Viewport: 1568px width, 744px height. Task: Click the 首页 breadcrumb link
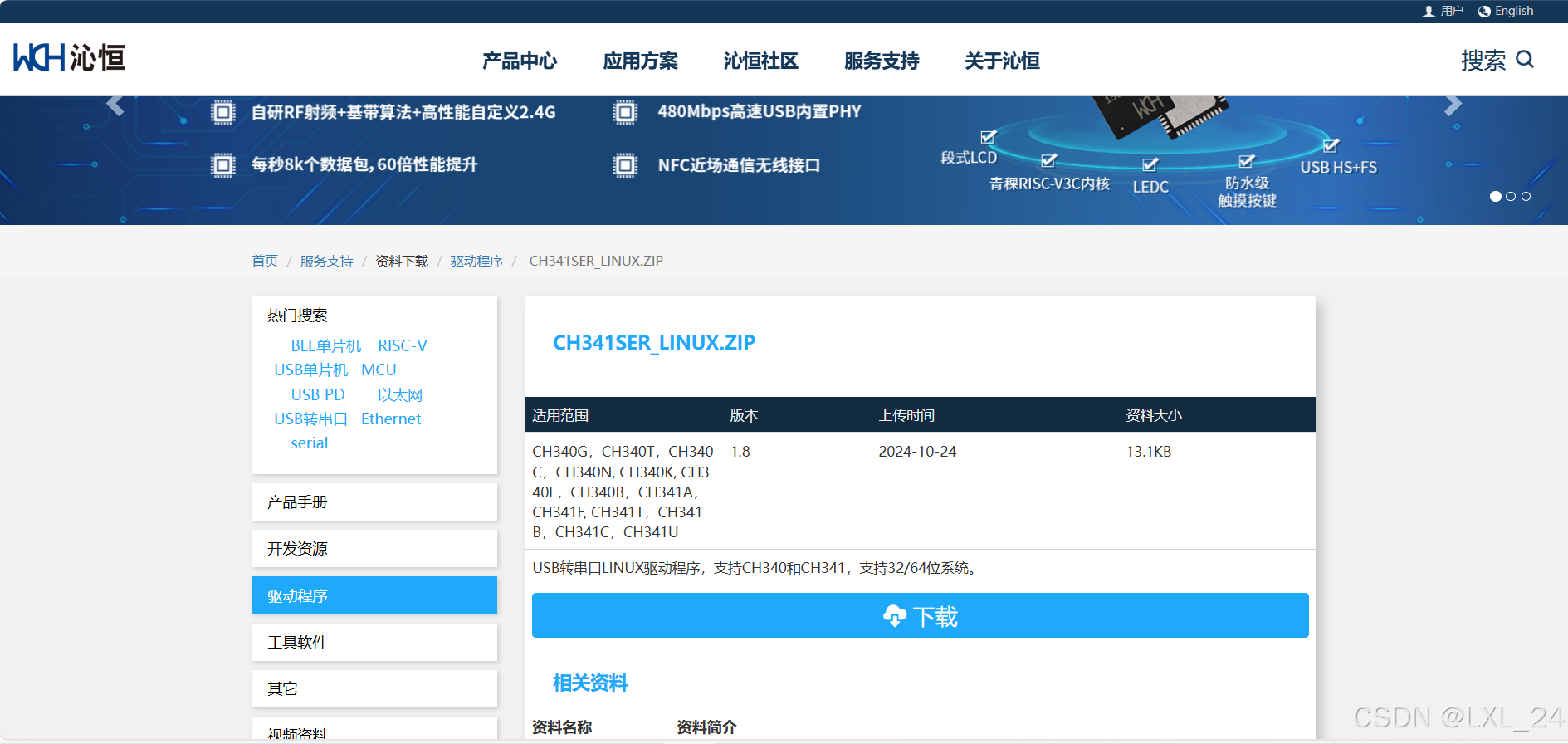coord(265,261)
